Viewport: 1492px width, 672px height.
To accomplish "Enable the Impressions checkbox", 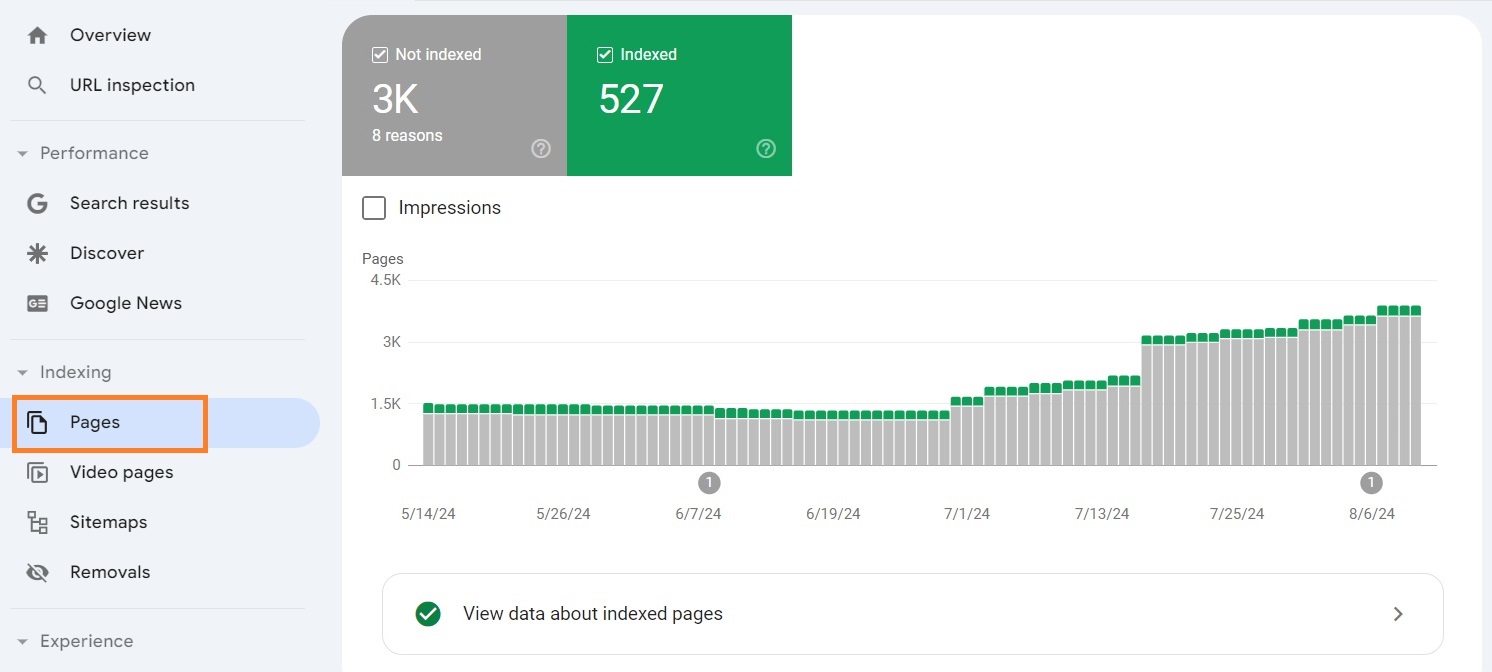I will point(374,208).
